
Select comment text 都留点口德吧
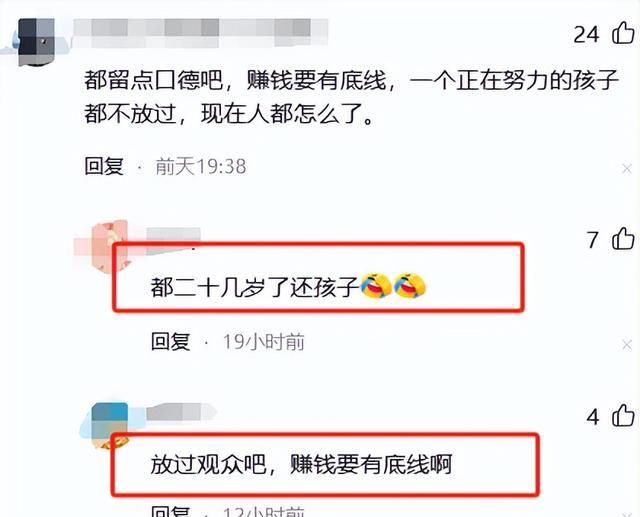tap(153, 80)
